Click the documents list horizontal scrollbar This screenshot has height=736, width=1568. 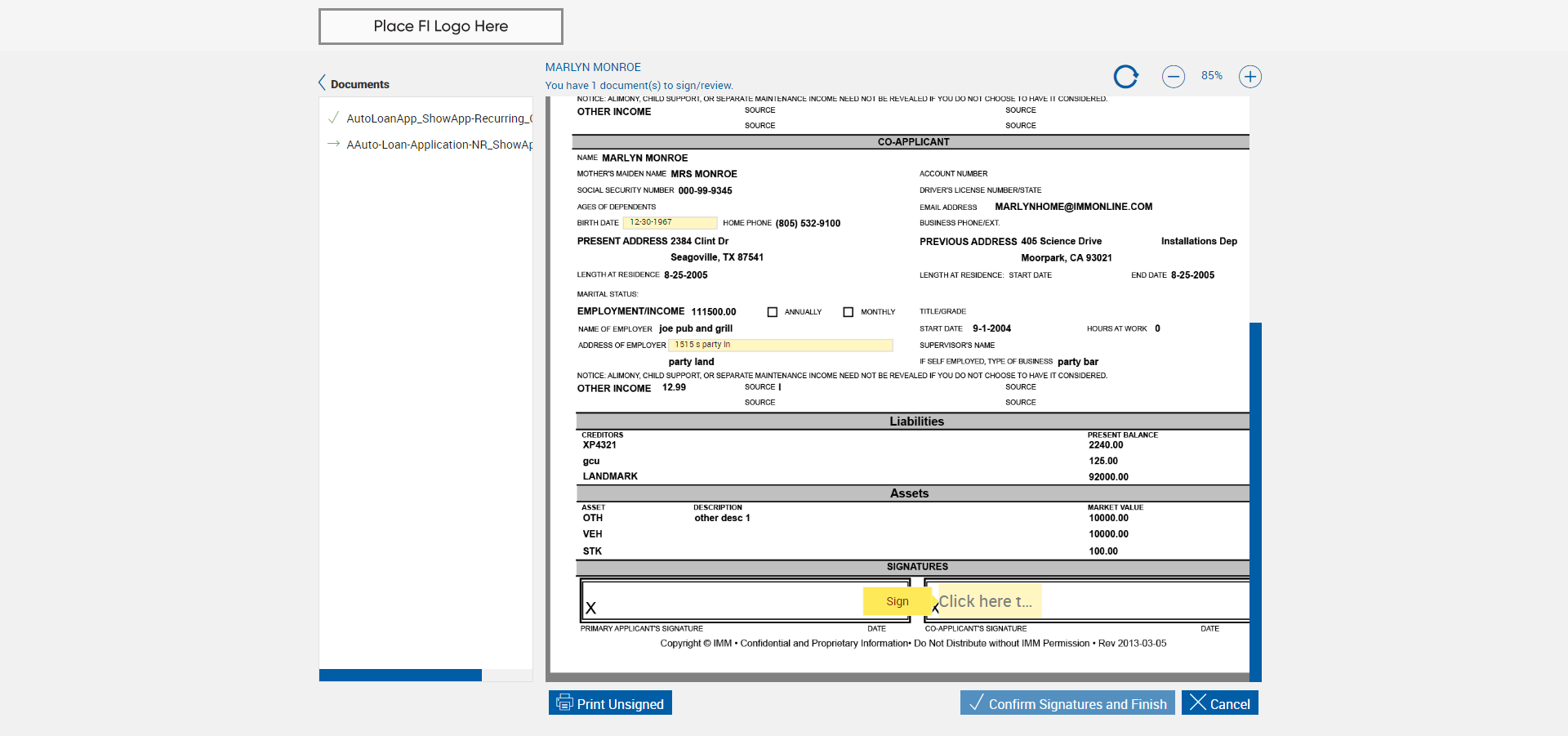[400, 676]
